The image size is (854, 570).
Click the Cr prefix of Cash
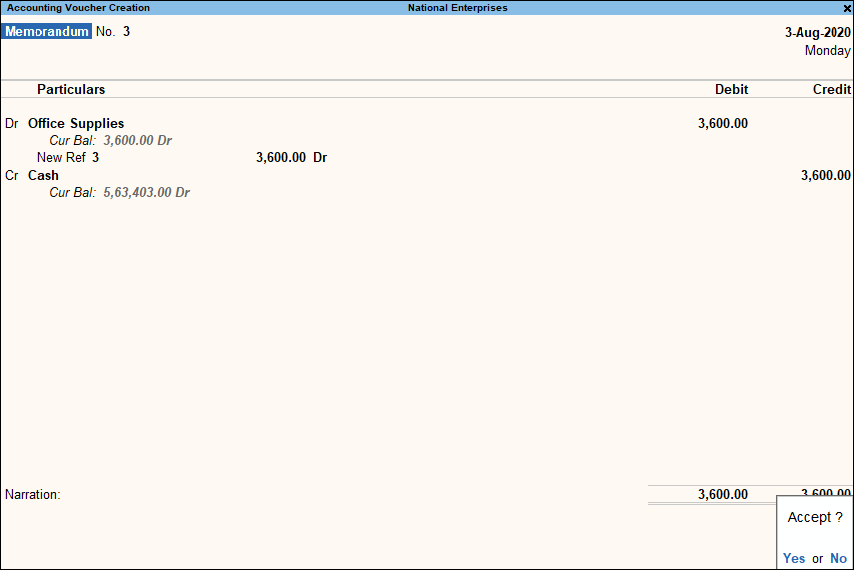tap(11, 175)
